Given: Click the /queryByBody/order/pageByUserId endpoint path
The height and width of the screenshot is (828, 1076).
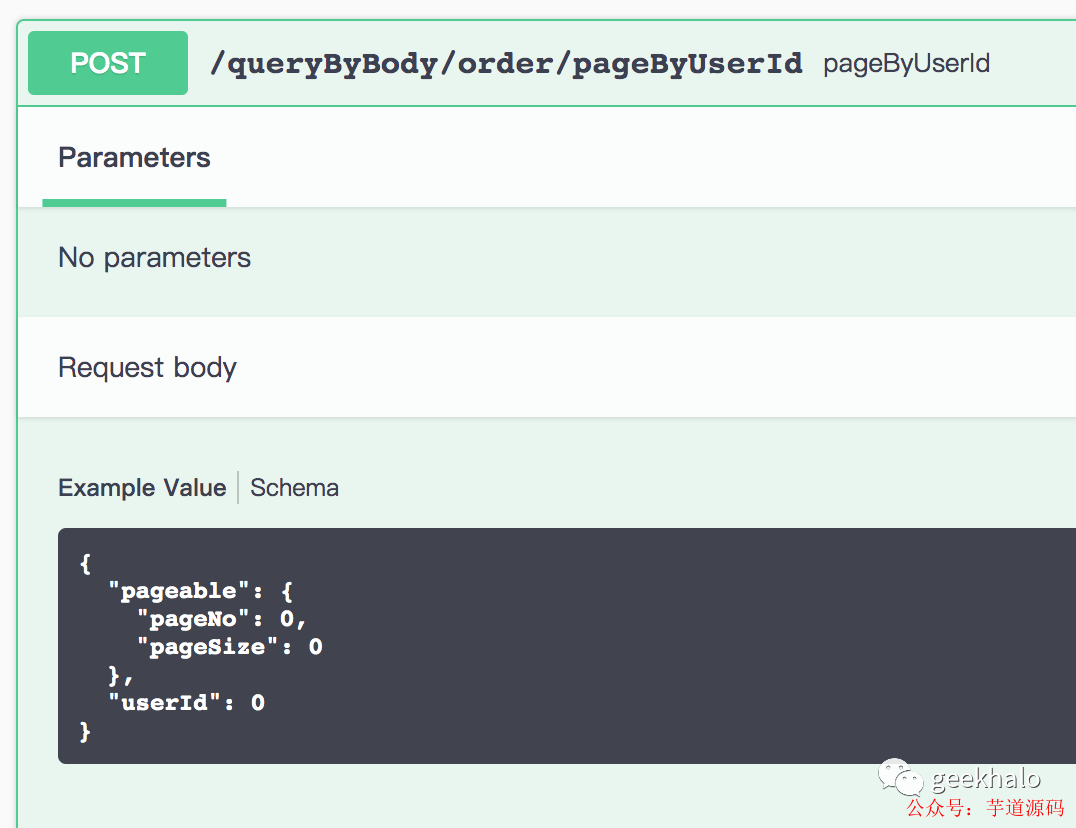Looking at the screenshot, I should (506, 64).
